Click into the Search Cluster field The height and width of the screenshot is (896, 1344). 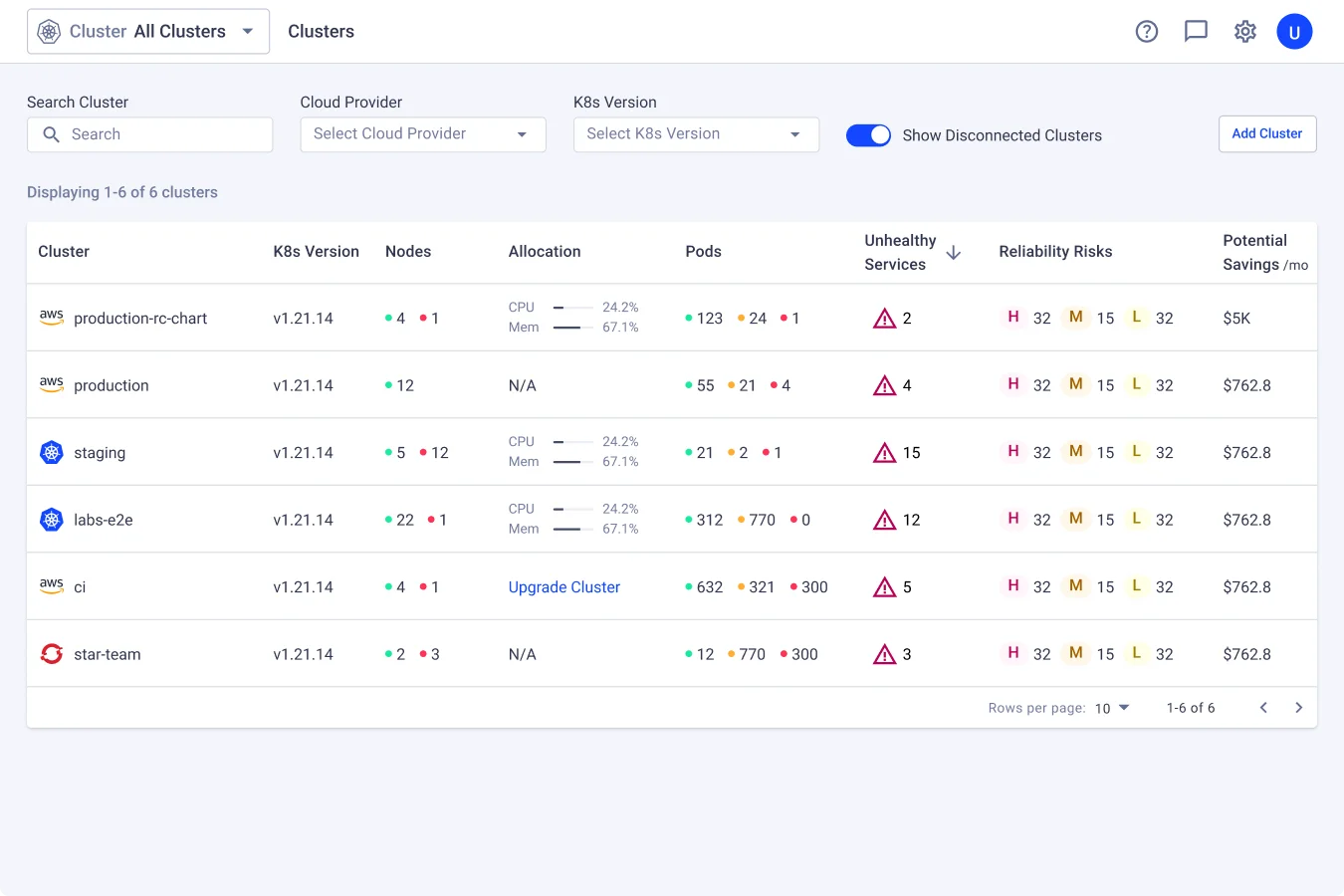pos(149,134)
